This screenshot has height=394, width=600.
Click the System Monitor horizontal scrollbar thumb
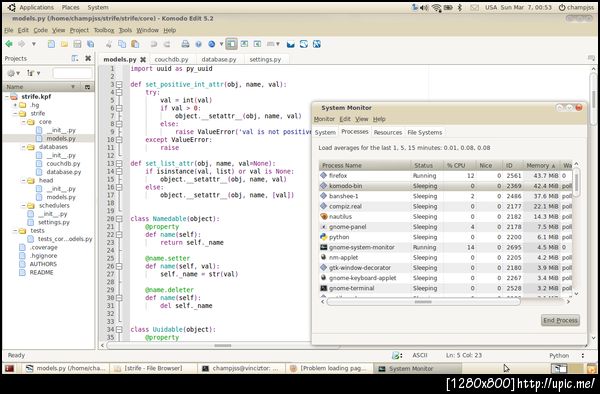point(423,302)
